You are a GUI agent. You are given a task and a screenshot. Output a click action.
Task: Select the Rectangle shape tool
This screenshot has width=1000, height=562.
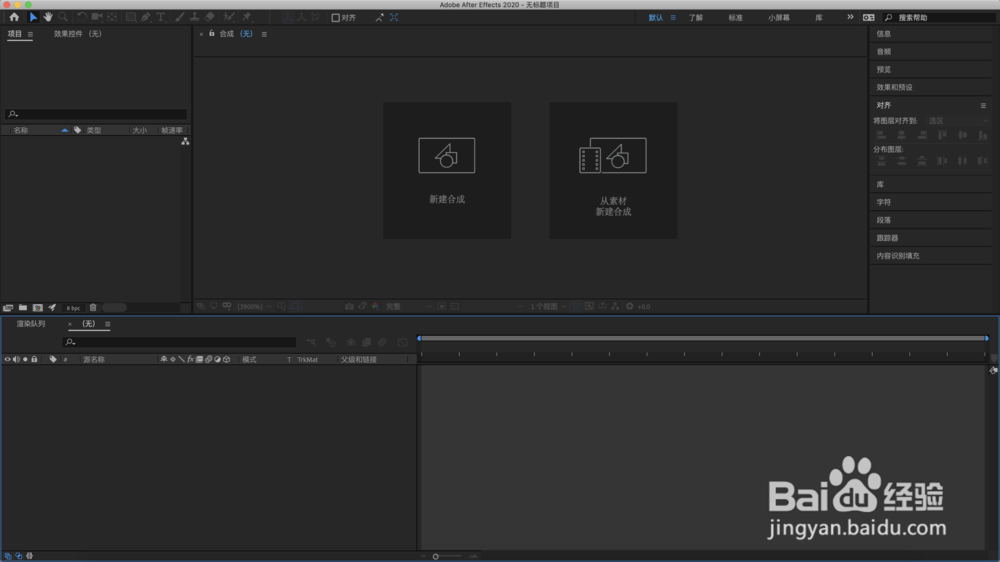pyautogui.click(x=131, y=17)
